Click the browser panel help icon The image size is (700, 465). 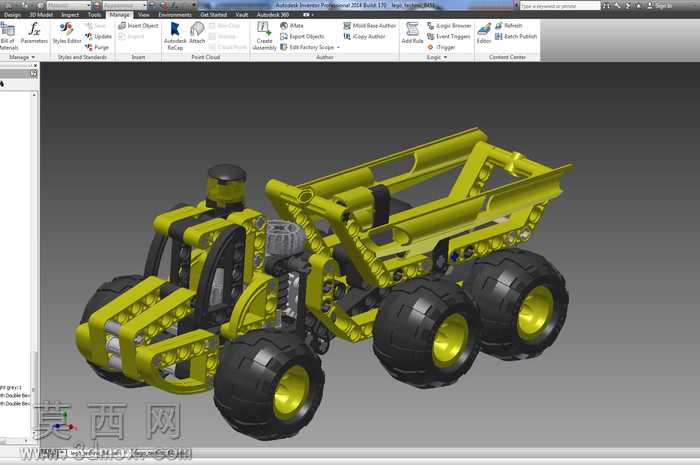[x=33, y=74]
